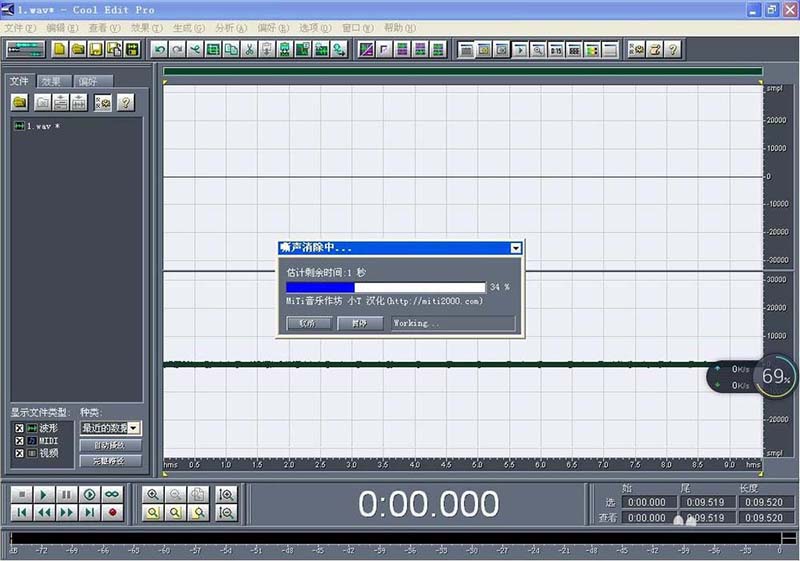Click the help icon in the file panel
The height and width of the screenshot is (561, 800).
[x=126, y=103]
